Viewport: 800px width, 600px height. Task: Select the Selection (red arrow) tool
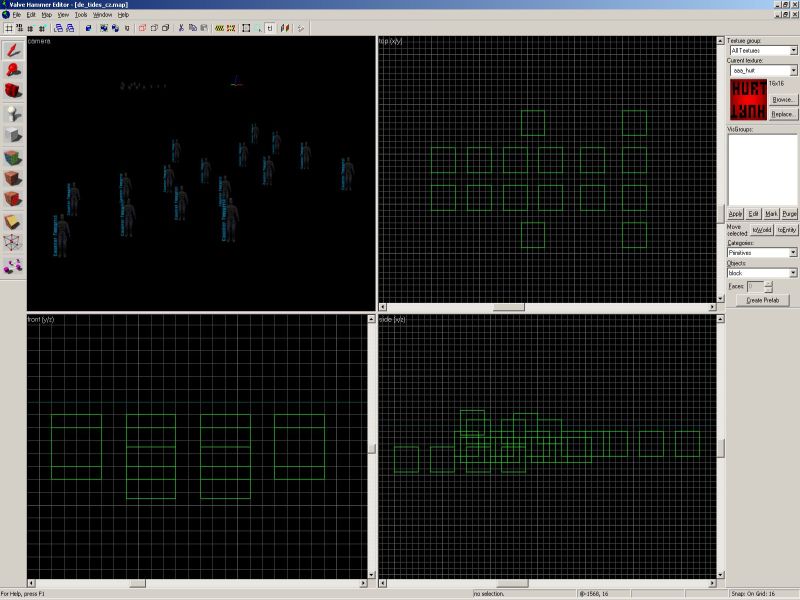click(13, 48)
